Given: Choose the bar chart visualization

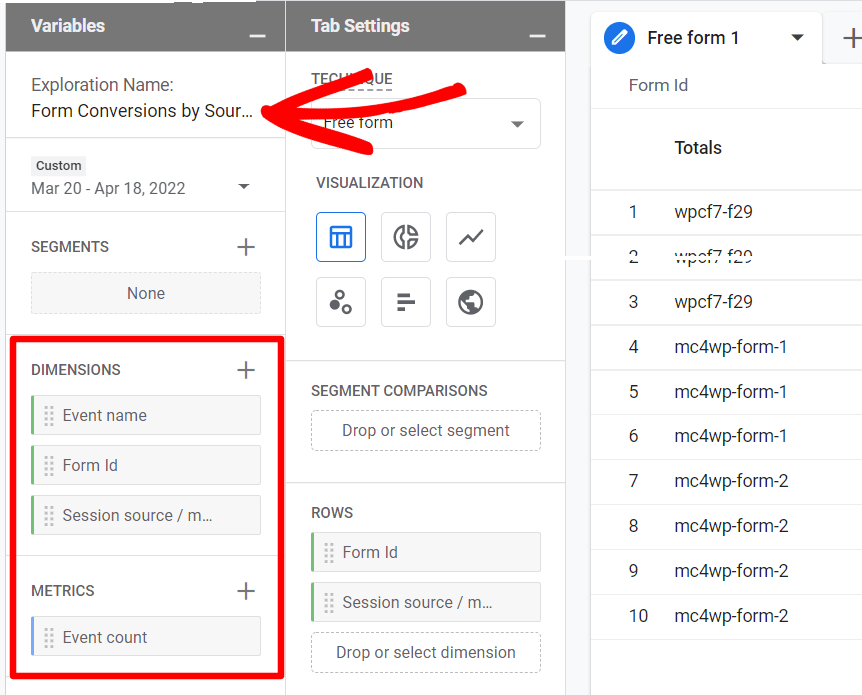Looking at the screenshot, I should [x=406, y=302].
